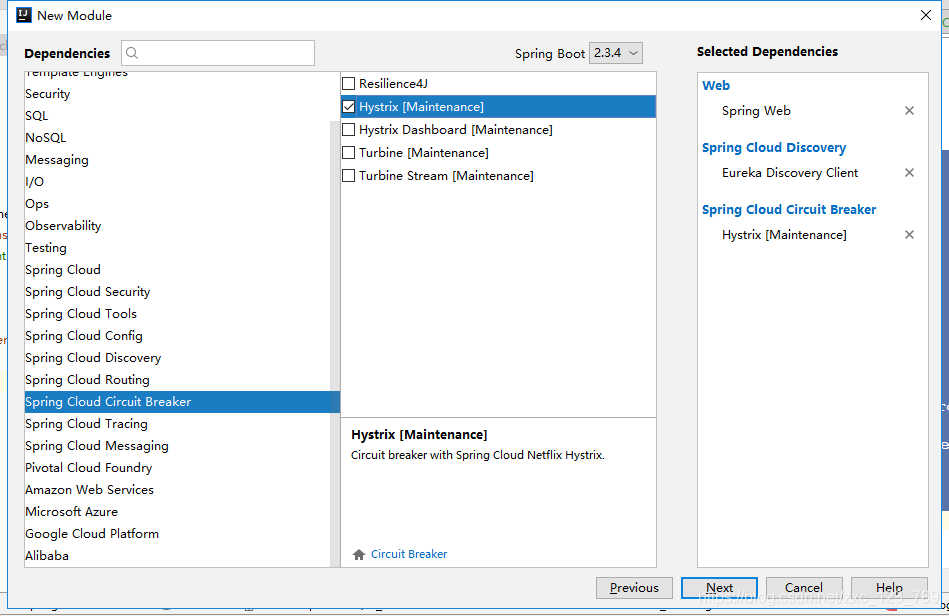Click the IntelliJ logo in title bar
The height and width of the screenshot is (616, 949).
(24, 15)
